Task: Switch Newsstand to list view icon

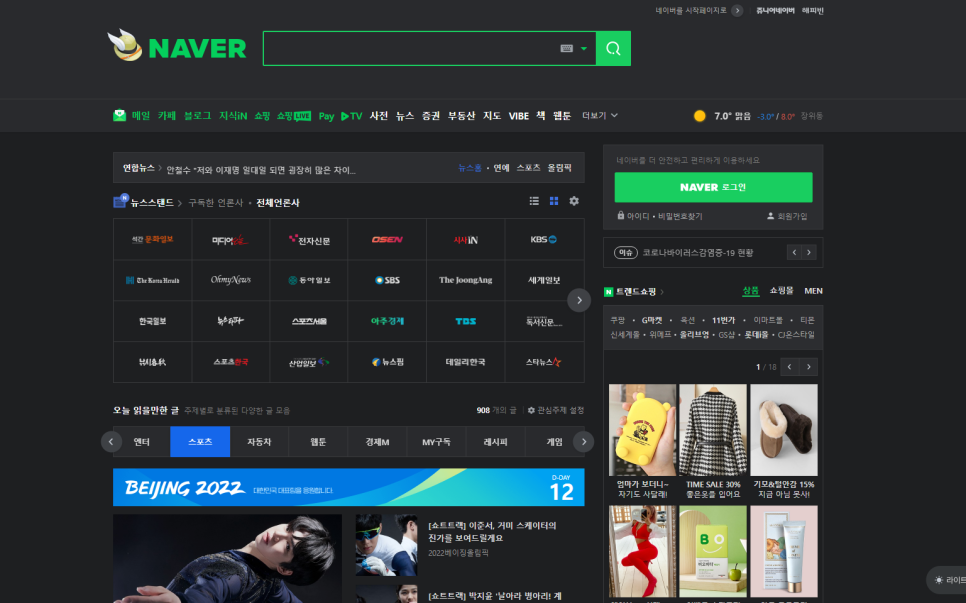Action: [534, 201]
